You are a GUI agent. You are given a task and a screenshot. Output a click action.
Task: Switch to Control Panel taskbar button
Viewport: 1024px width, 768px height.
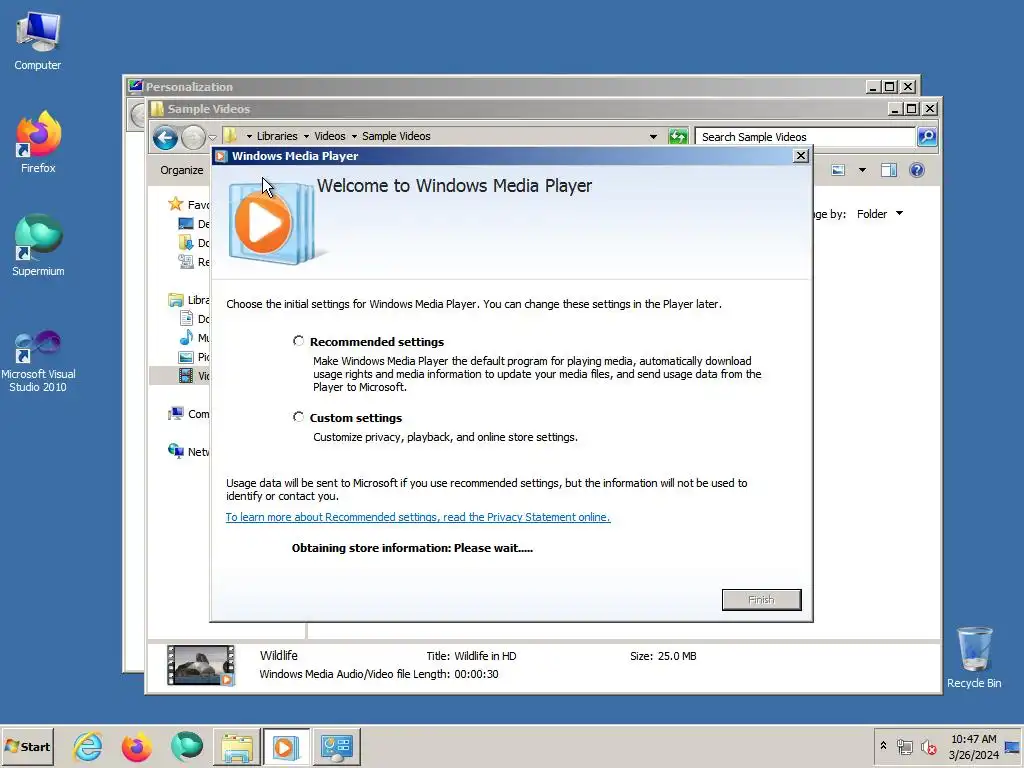337,746
